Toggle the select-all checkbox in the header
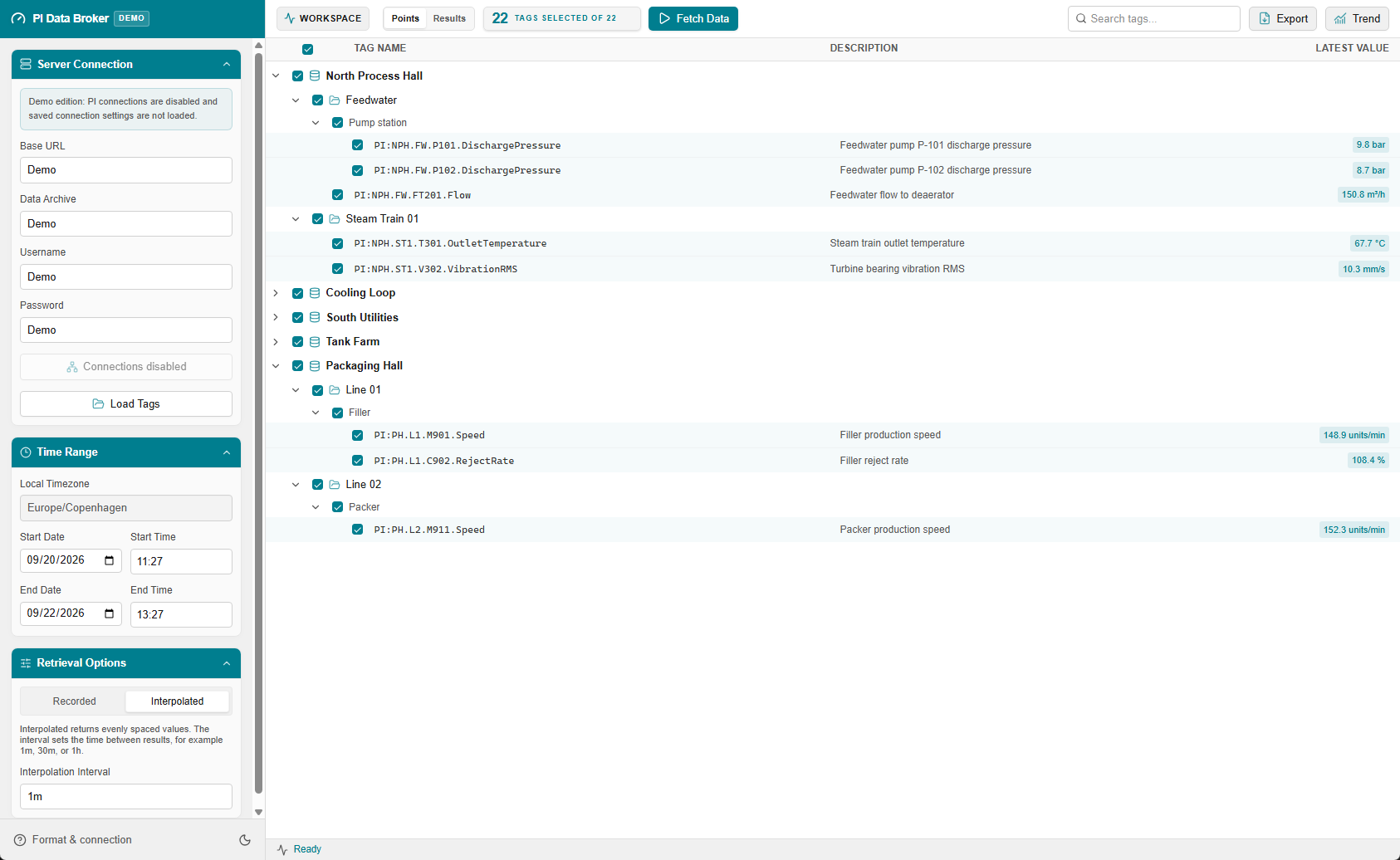The image size is (1400, 860). [307, 49]
